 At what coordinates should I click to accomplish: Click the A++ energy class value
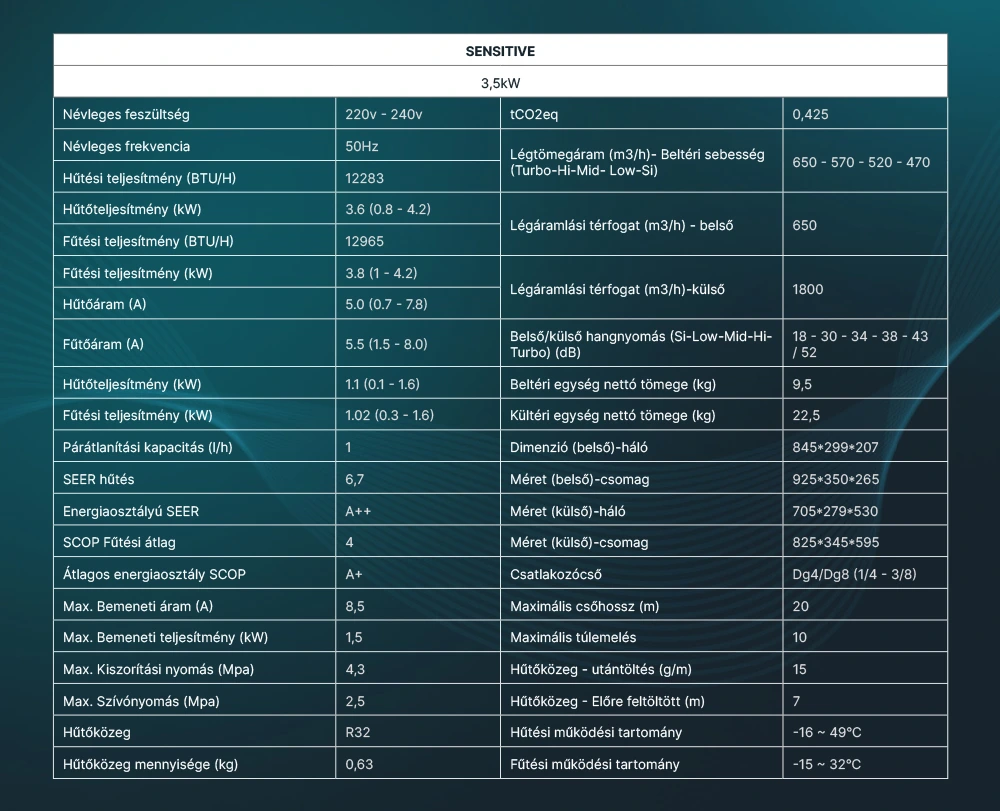point(359,511)
